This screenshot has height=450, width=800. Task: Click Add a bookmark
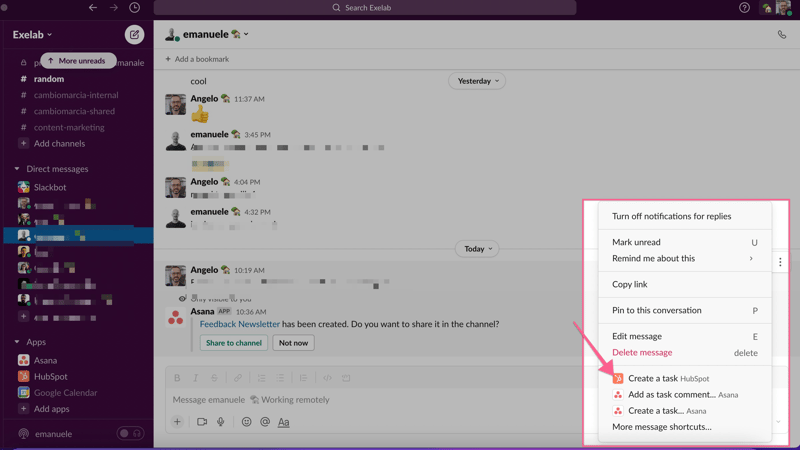pos(197,59)
